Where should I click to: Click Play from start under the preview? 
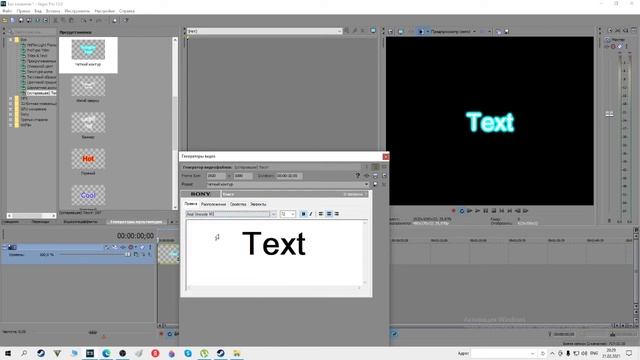469,211
